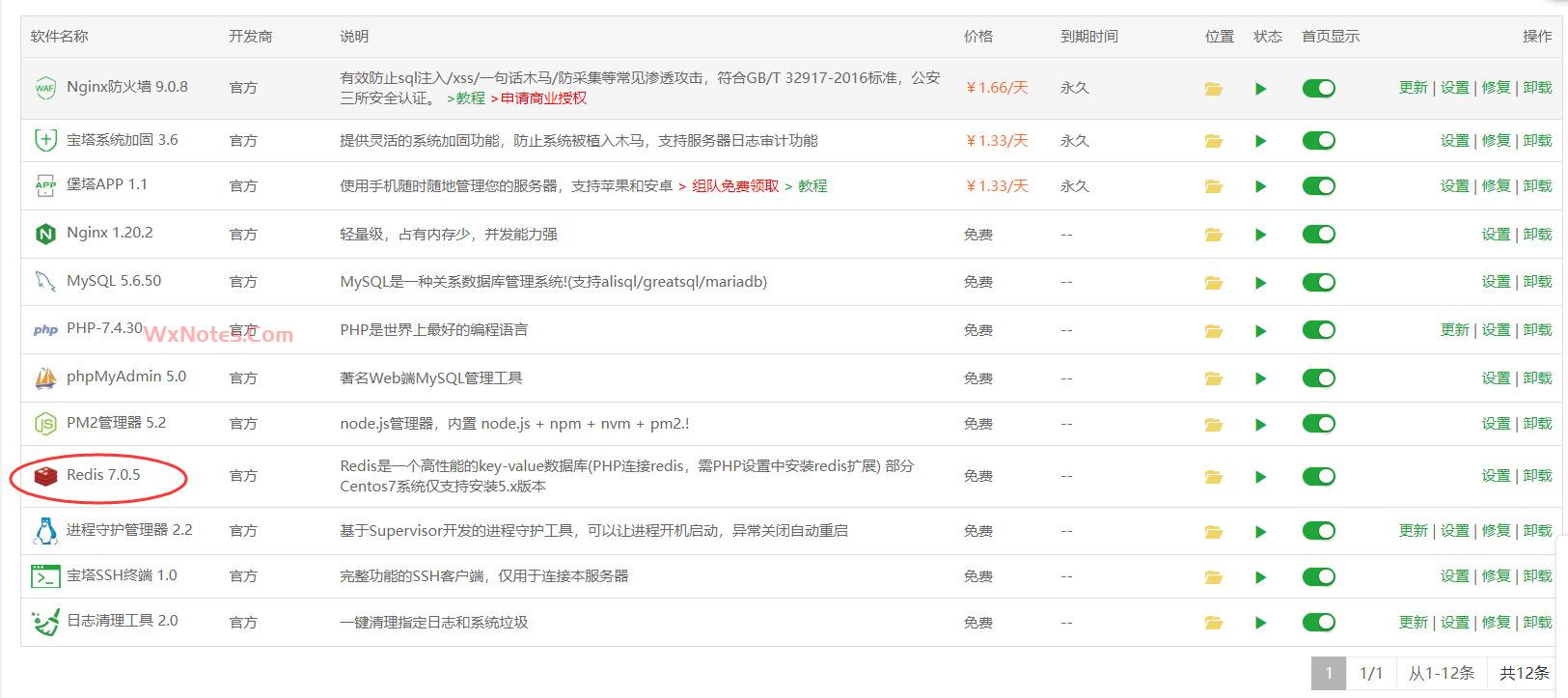Toggle homepage display for Redis 7.0.5
The height and width of the screenshot is (698, 1568).
point(1318,476)
